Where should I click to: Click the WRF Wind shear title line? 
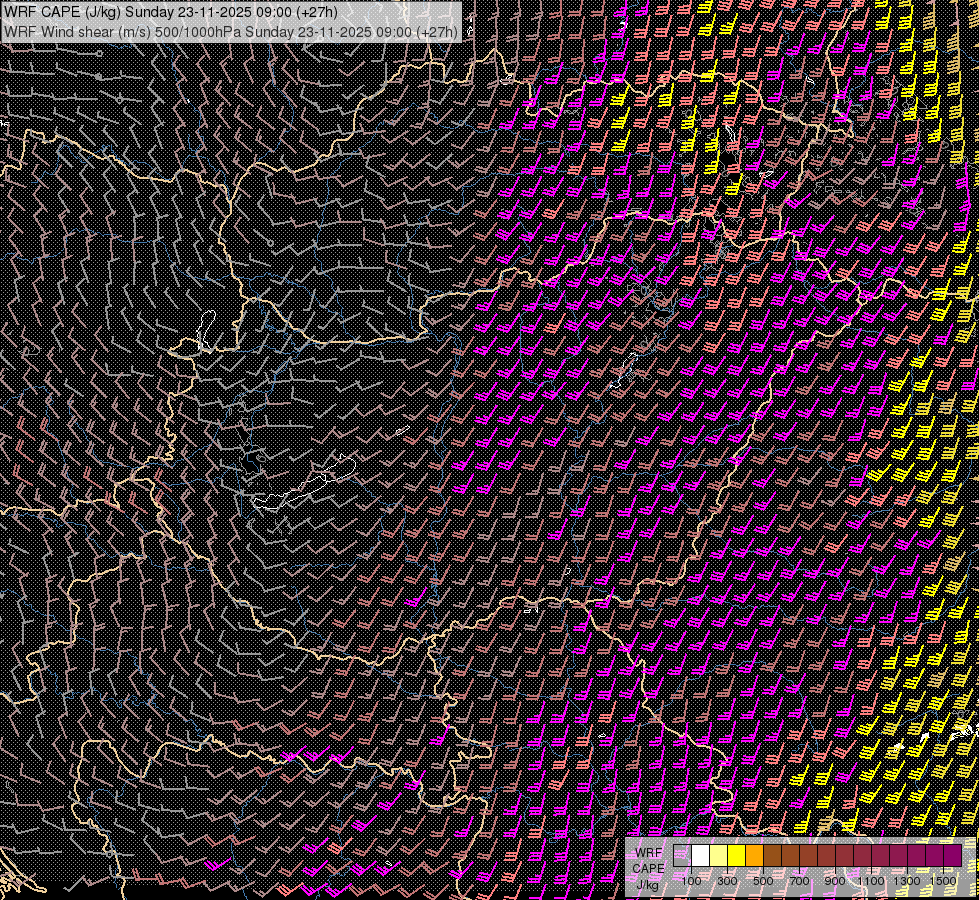point(230,31)
